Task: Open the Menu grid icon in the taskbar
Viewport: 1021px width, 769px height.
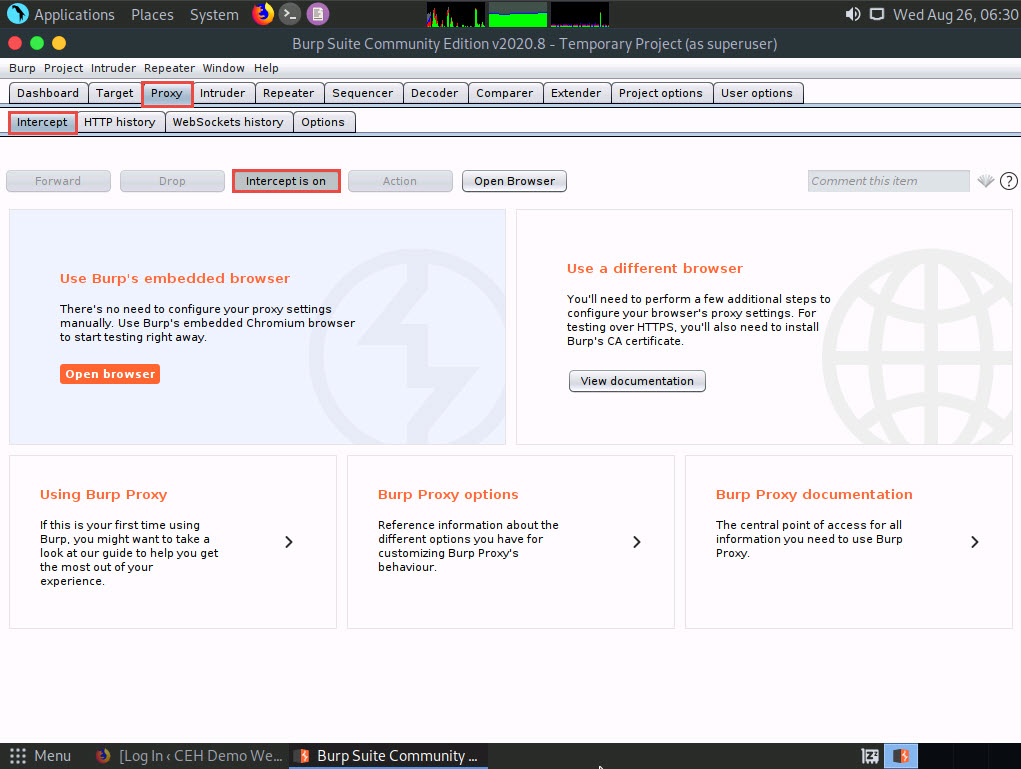Action: coord(18,756)
